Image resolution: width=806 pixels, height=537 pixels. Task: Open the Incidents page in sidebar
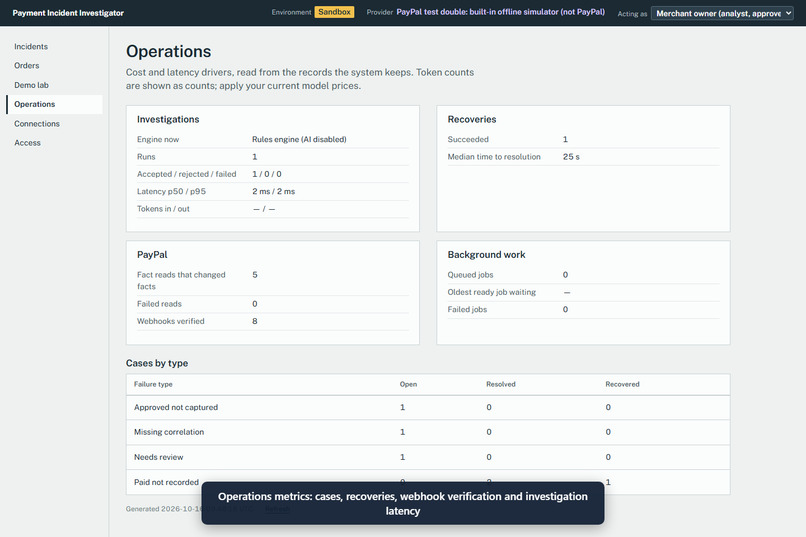(x=31, y=46)
